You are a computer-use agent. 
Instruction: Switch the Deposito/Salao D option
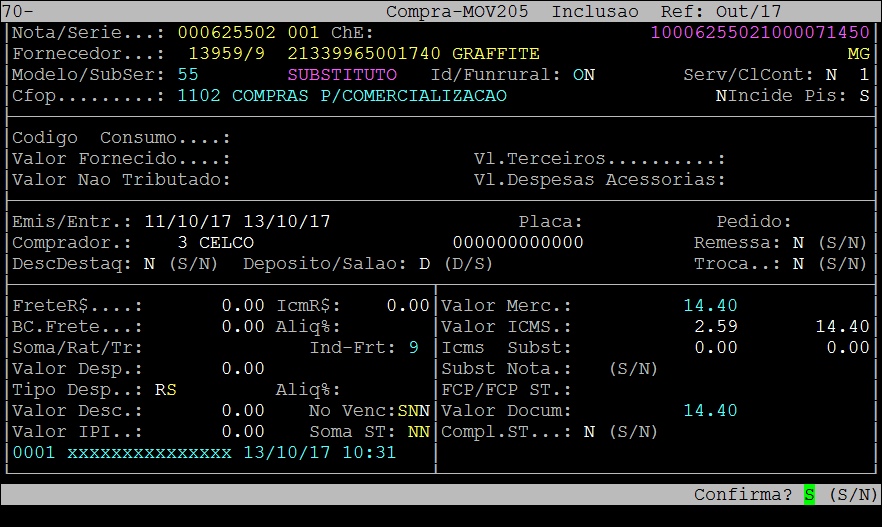click(x=424, y=264)
